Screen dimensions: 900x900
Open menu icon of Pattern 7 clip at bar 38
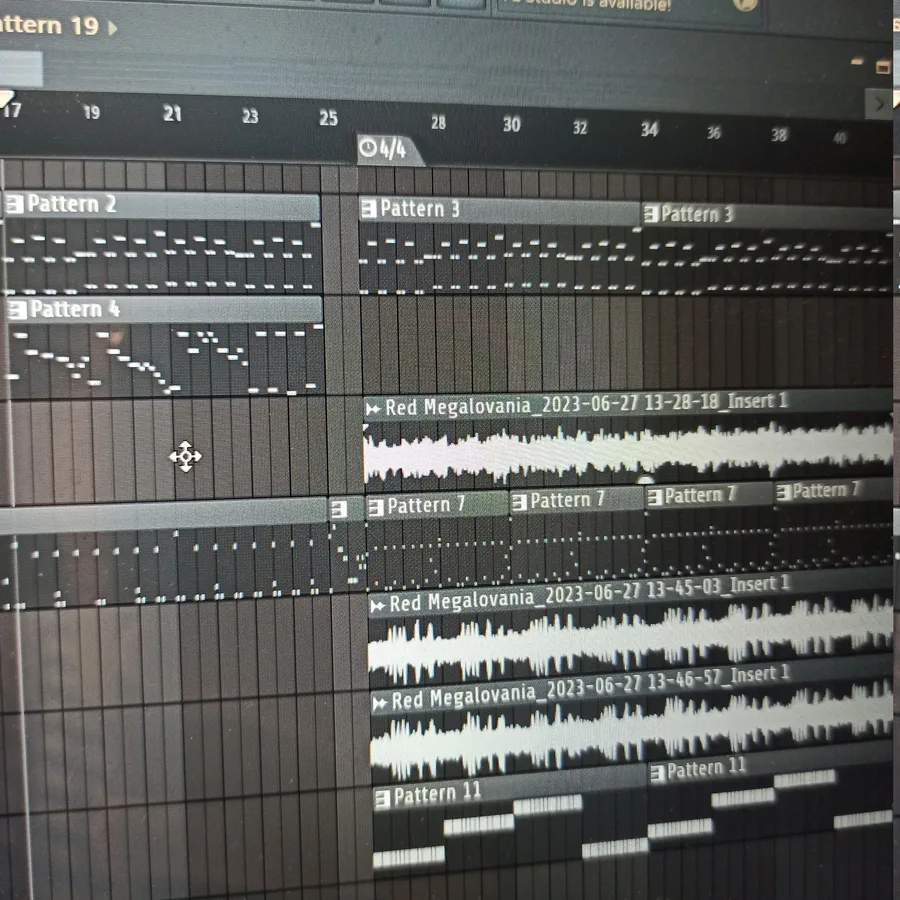[783, 492]
